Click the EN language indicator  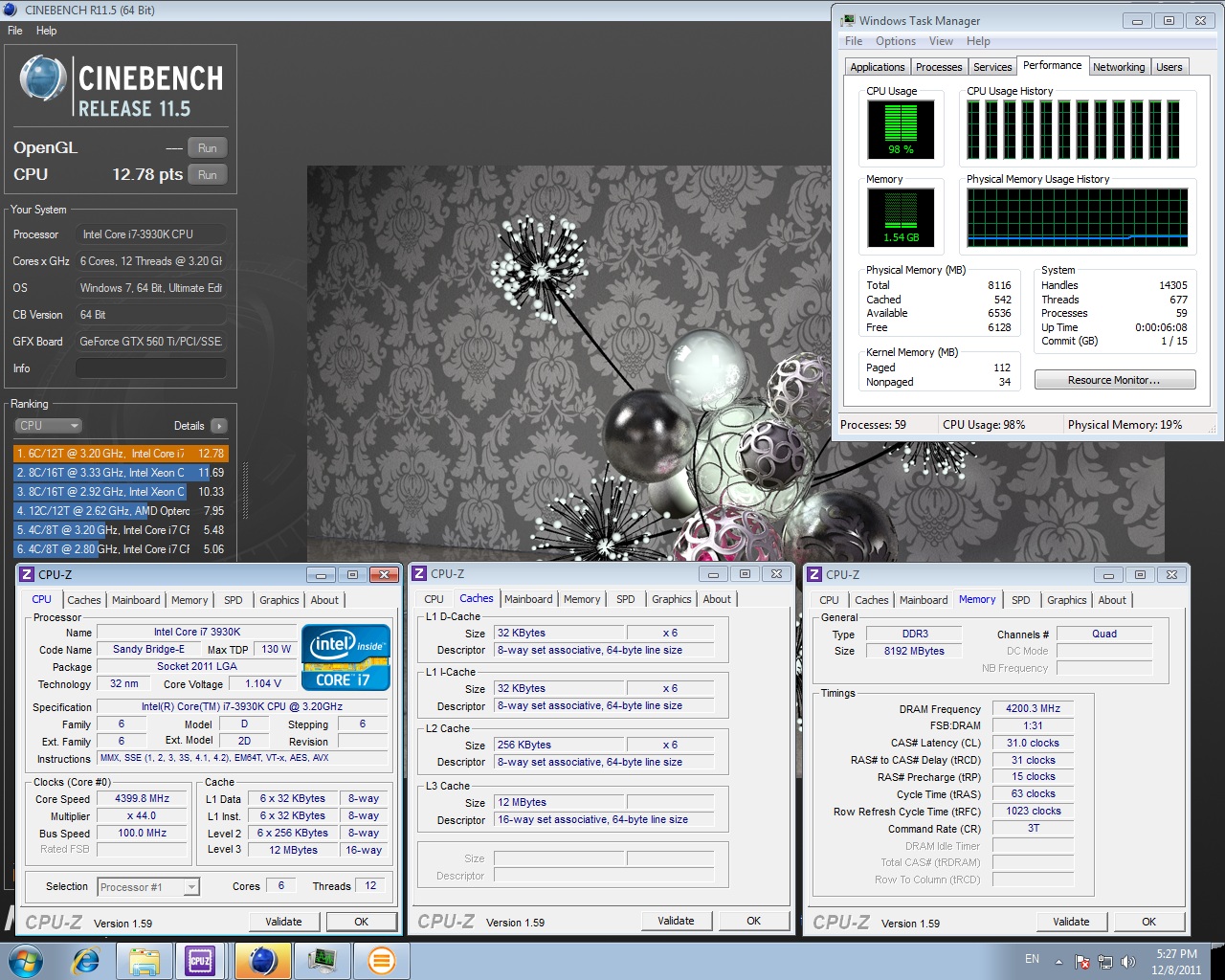(1032, 959)
